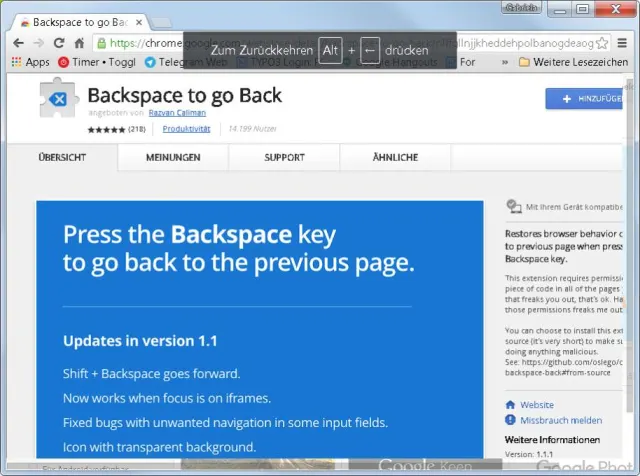Bookmark this page with the star icon
Viewport: 640px width, 476px height.
point(602,43)
